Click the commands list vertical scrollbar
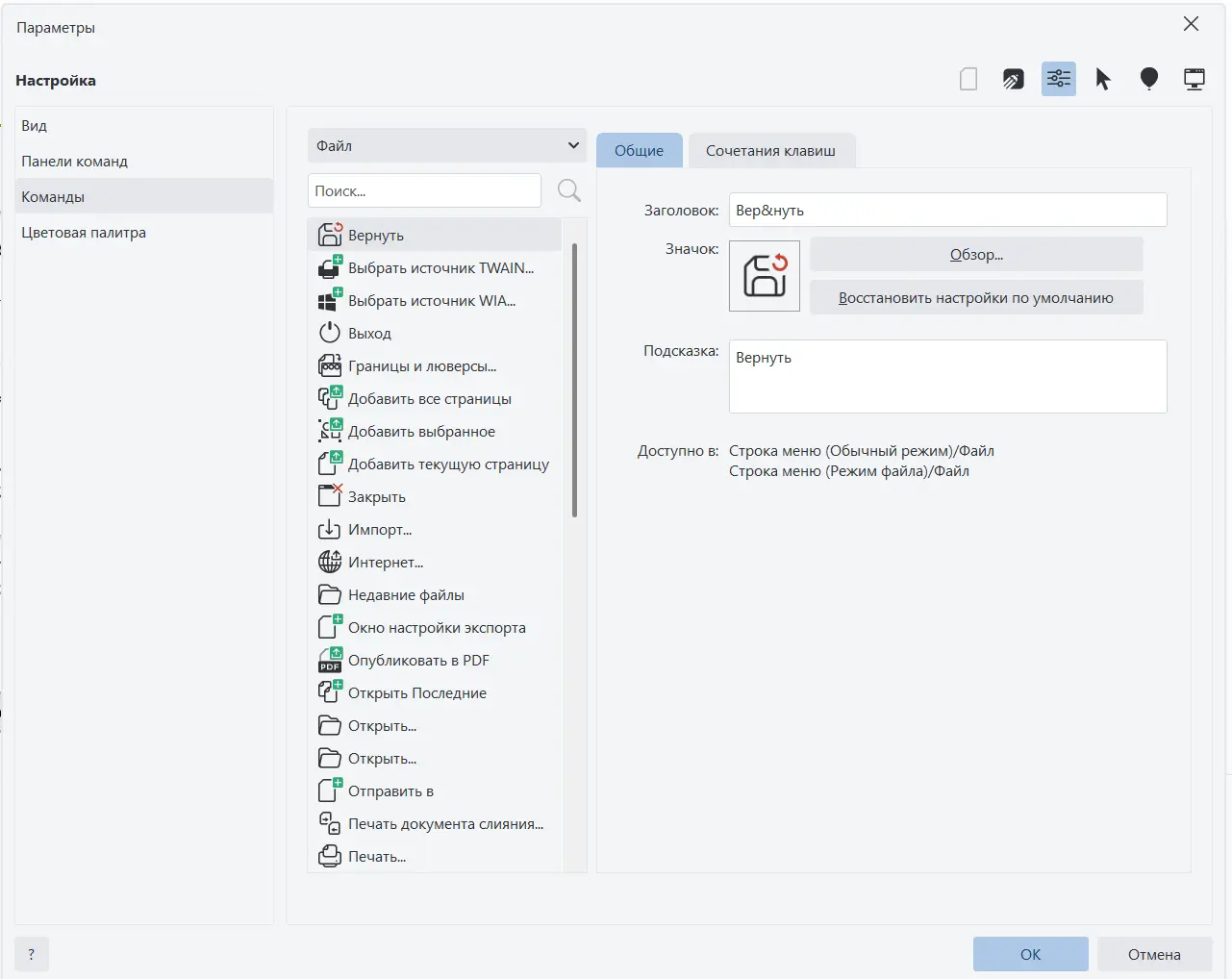Screen dimensions: 1232x979 tap(574, 380)
